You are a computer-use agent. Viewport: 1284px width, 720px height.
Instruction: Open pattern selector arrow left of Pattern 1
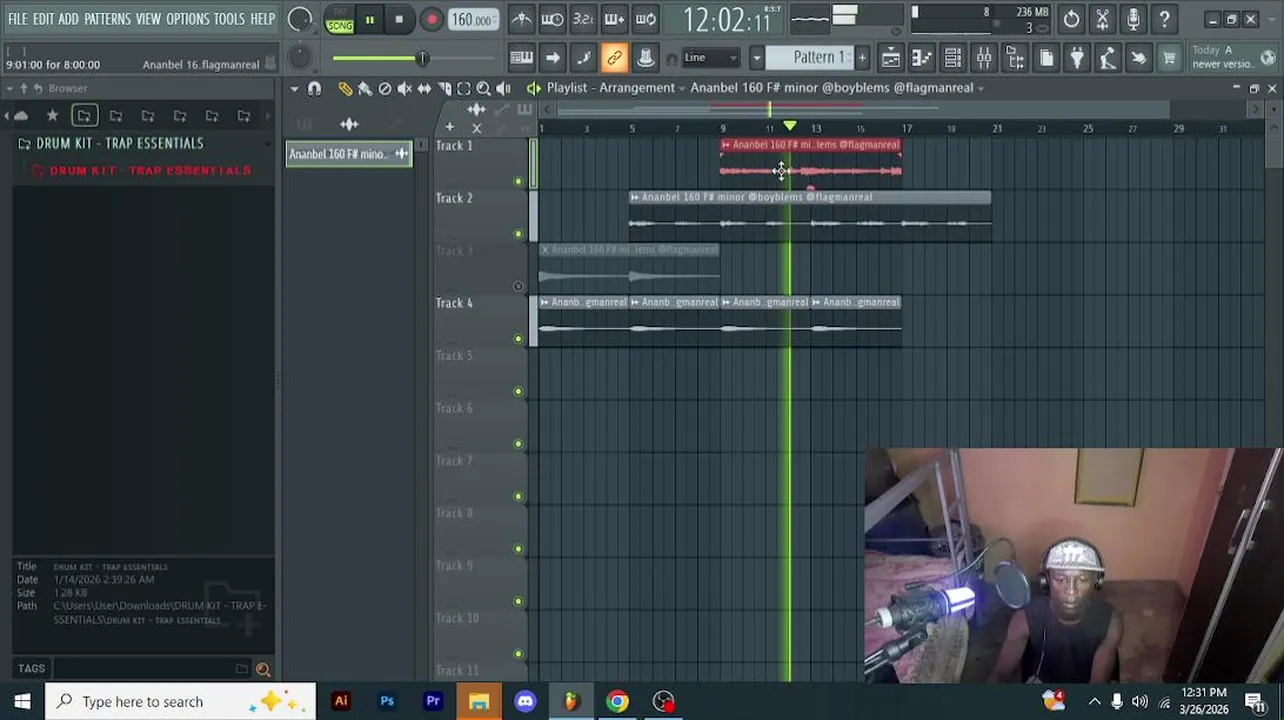[x=757, y=58]
